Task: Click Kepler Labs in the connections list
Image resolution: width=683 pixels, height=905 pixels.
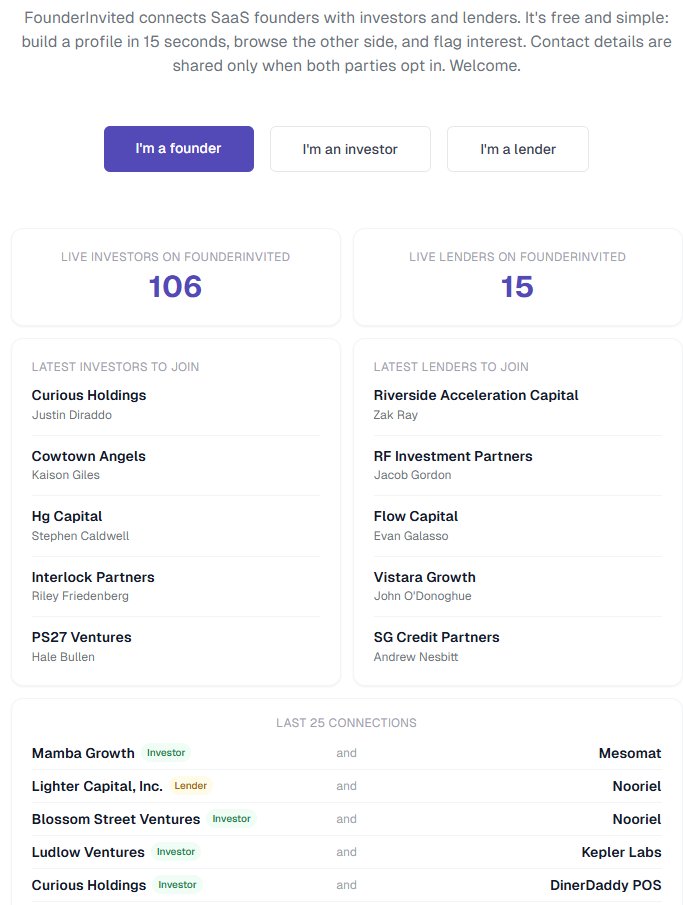Action: pos(621,852)
